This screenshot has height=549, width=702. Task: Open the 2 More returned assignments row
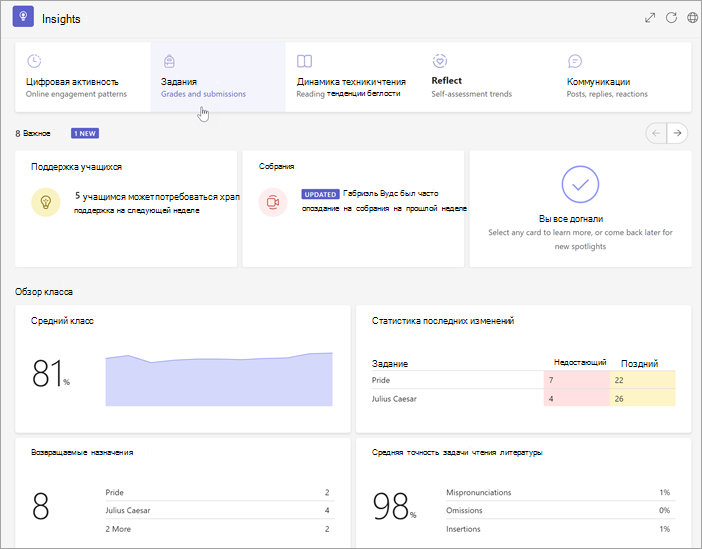220,529
